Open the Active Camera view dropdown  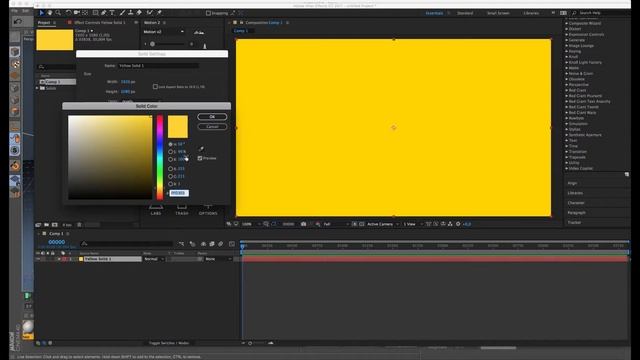[x=382, y=224]
